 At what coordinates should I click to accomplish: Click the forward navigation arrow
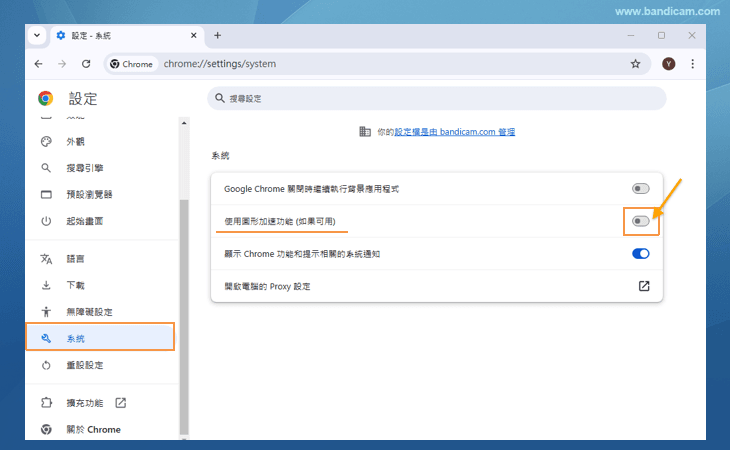coord(62,64)
